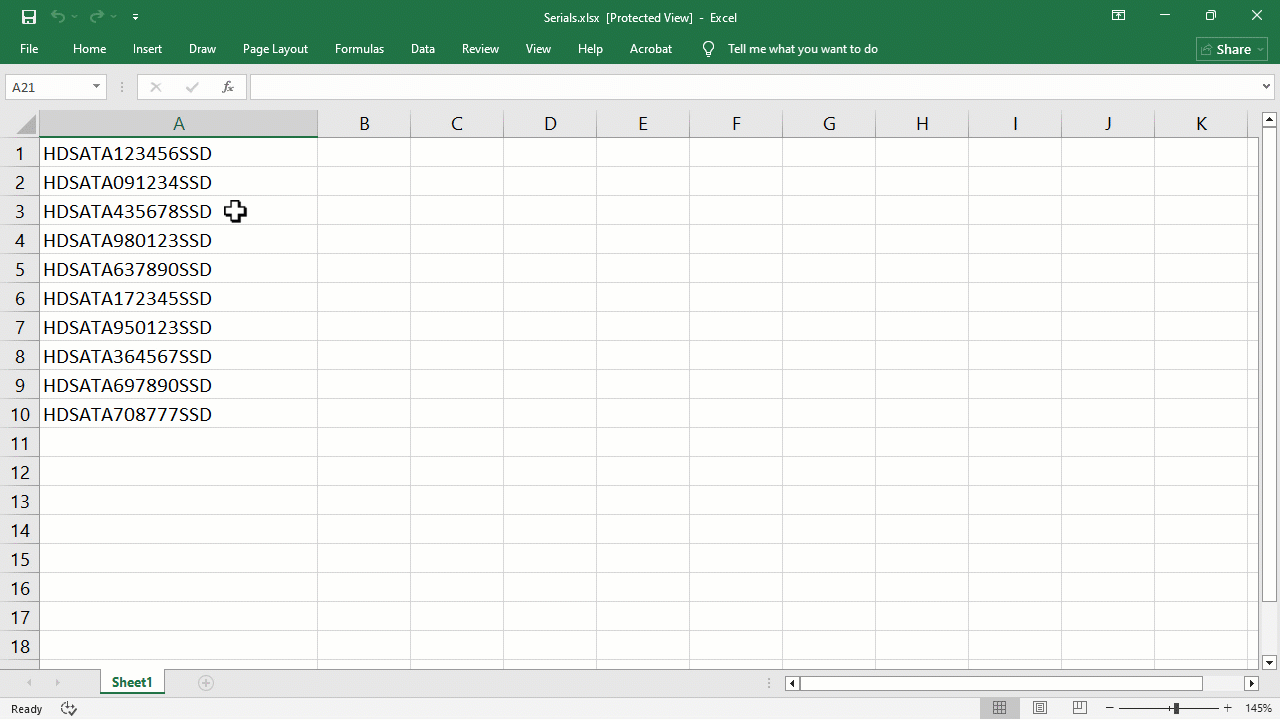Open Ribbon Display Options
Viewport: 1280px width, 720px height.
tap(1118, 16)
